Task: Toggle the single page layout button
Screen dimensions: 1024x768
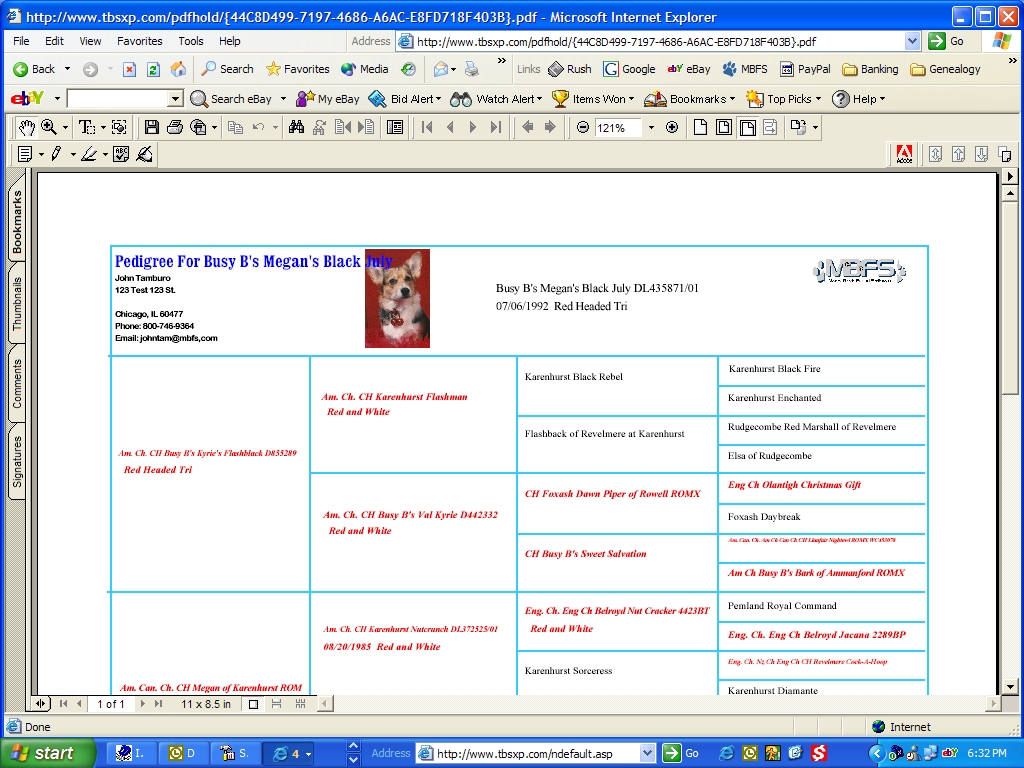Action: click(x=253, y=704)
